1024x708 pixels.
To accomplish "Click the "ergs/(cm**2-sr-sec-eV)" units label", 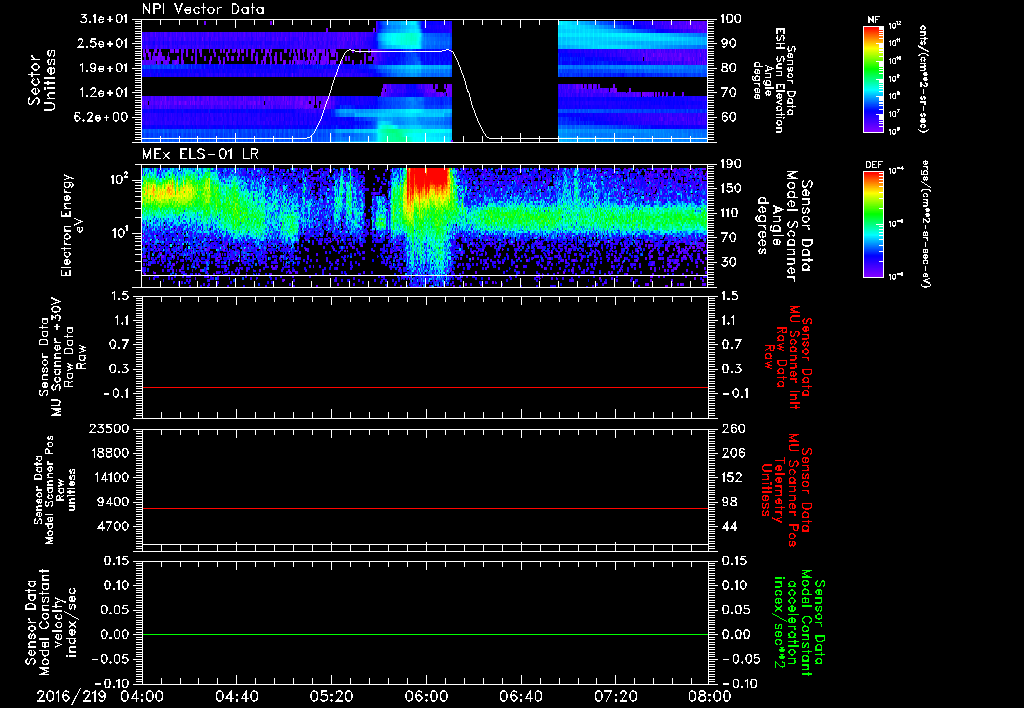I will [x=924, y=223].
